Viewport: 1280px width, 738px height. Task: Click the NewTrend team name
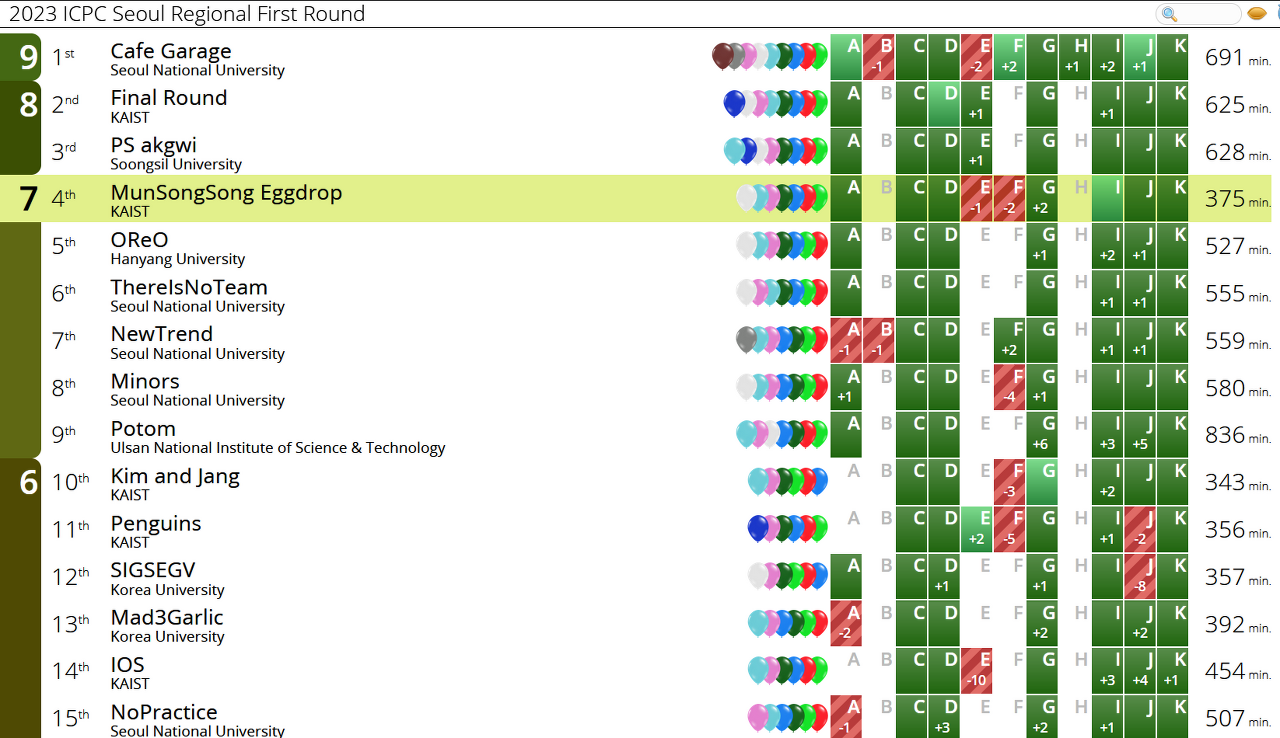pyautogui.click(x=162, y=334)
